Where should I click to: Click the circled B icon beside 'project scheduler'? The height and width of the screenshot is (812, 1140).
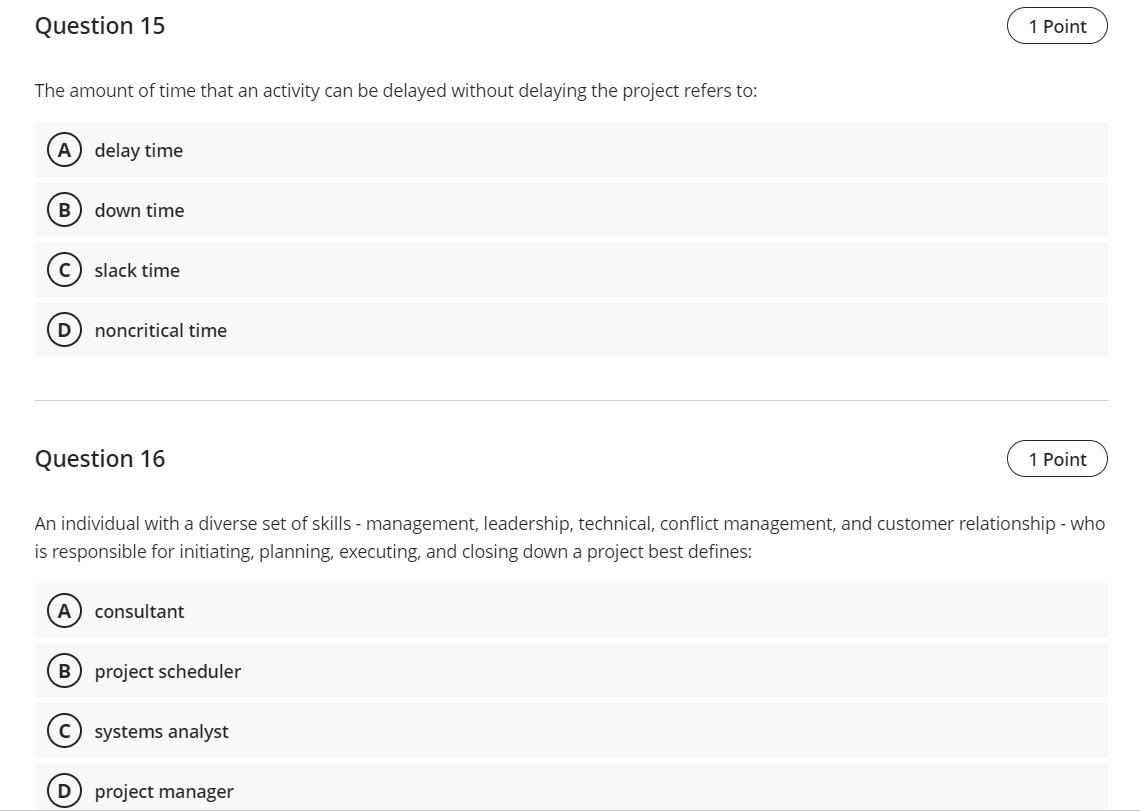(64, 671)
